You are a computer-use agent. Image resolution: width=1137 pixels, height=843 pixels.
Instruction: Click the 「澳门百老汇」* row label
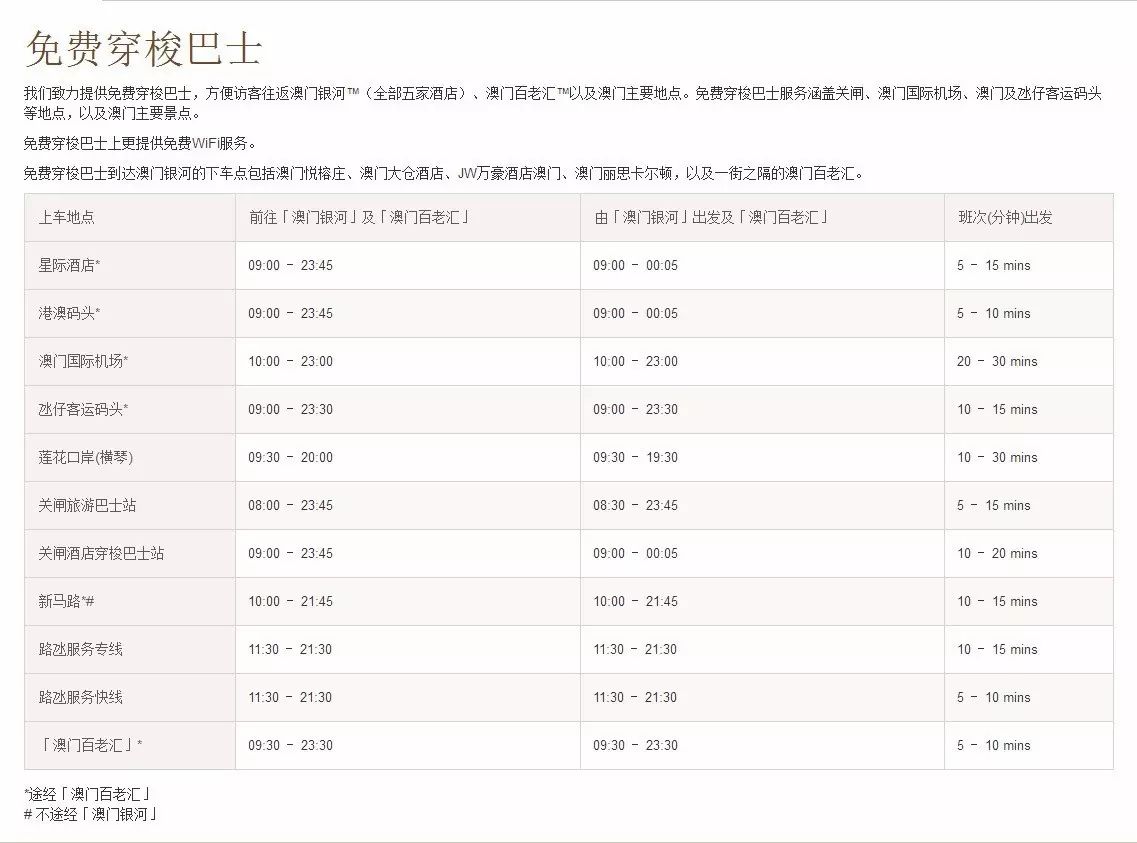coord(91,745)
